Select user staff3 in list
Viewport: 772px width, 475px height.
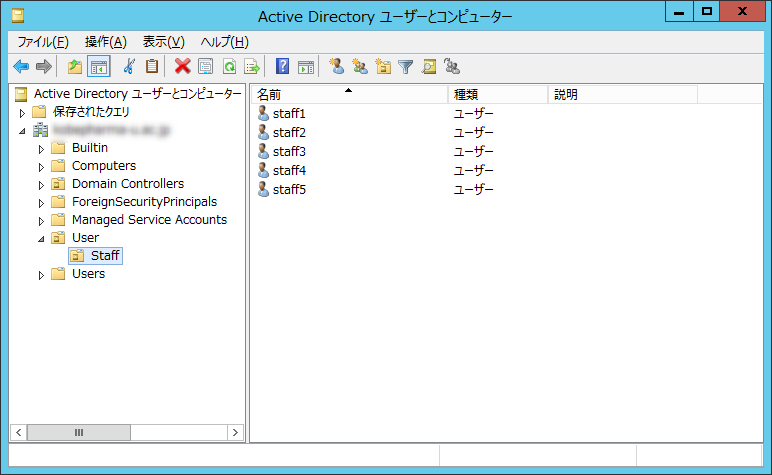click(x=289, y=152)
